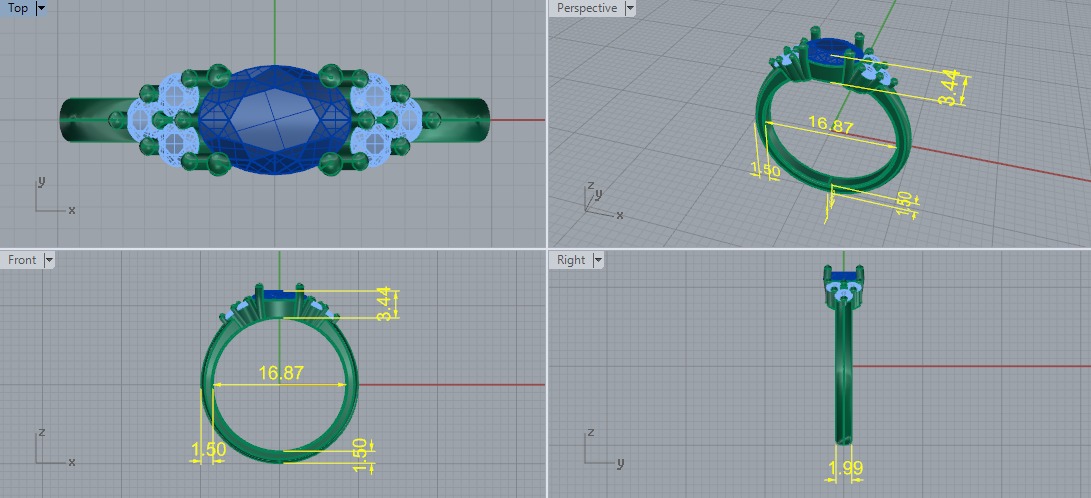The width and height of the screenshot is (1091, 498).
Task: Select the 16.87 dimension in Perspective view
Action: point(830,125)
